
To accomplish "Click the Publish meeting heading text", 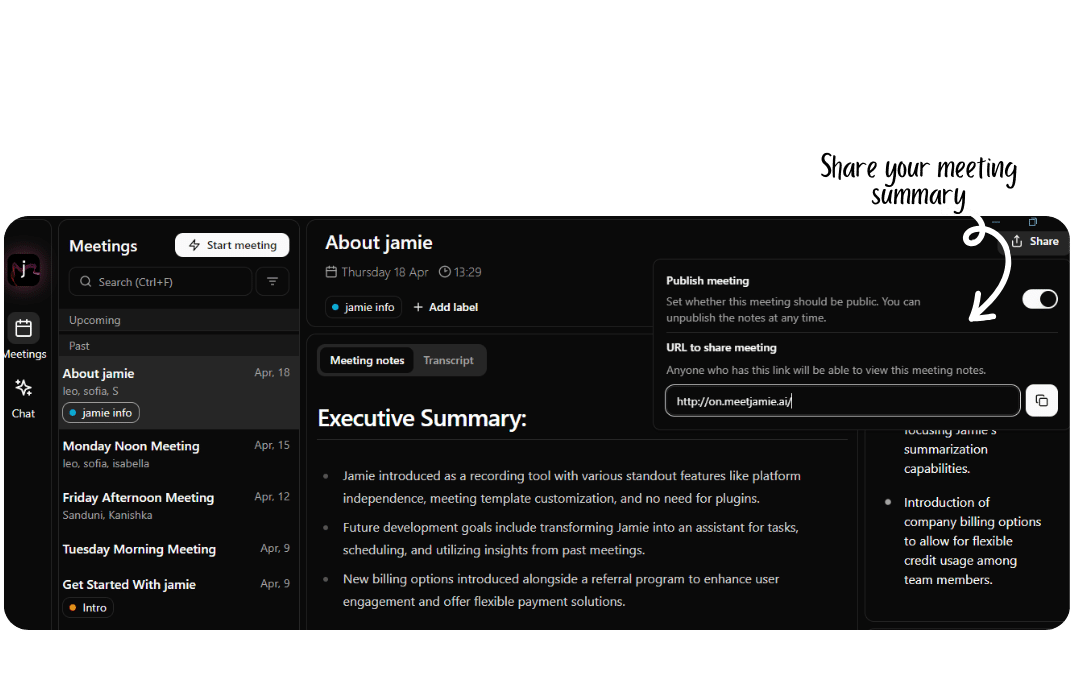I will point(708,281).
